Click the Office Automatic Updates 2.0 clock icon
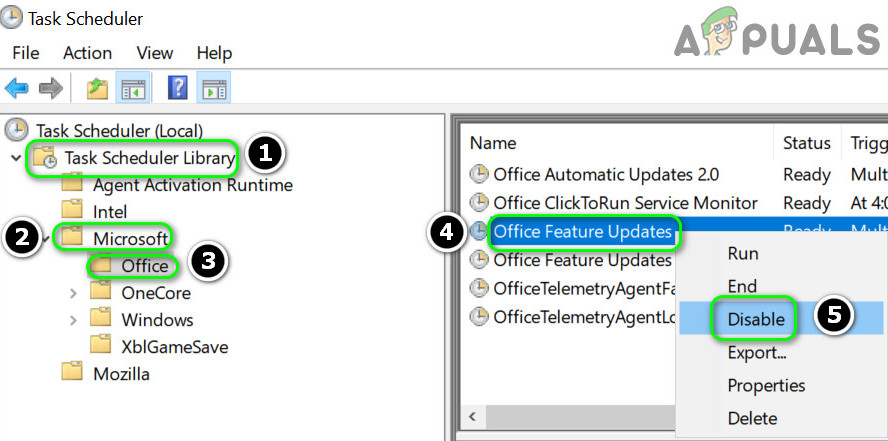 [x=480, y=174]
